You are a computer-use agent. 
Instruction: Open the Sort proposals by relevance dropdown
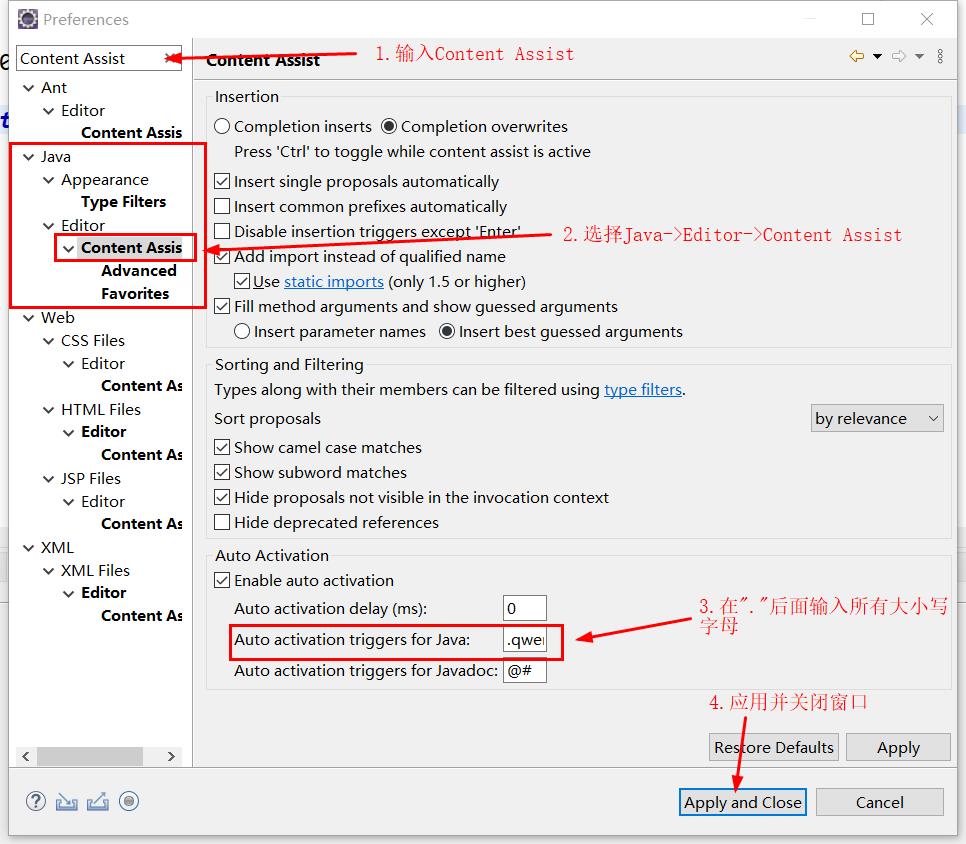877,418
